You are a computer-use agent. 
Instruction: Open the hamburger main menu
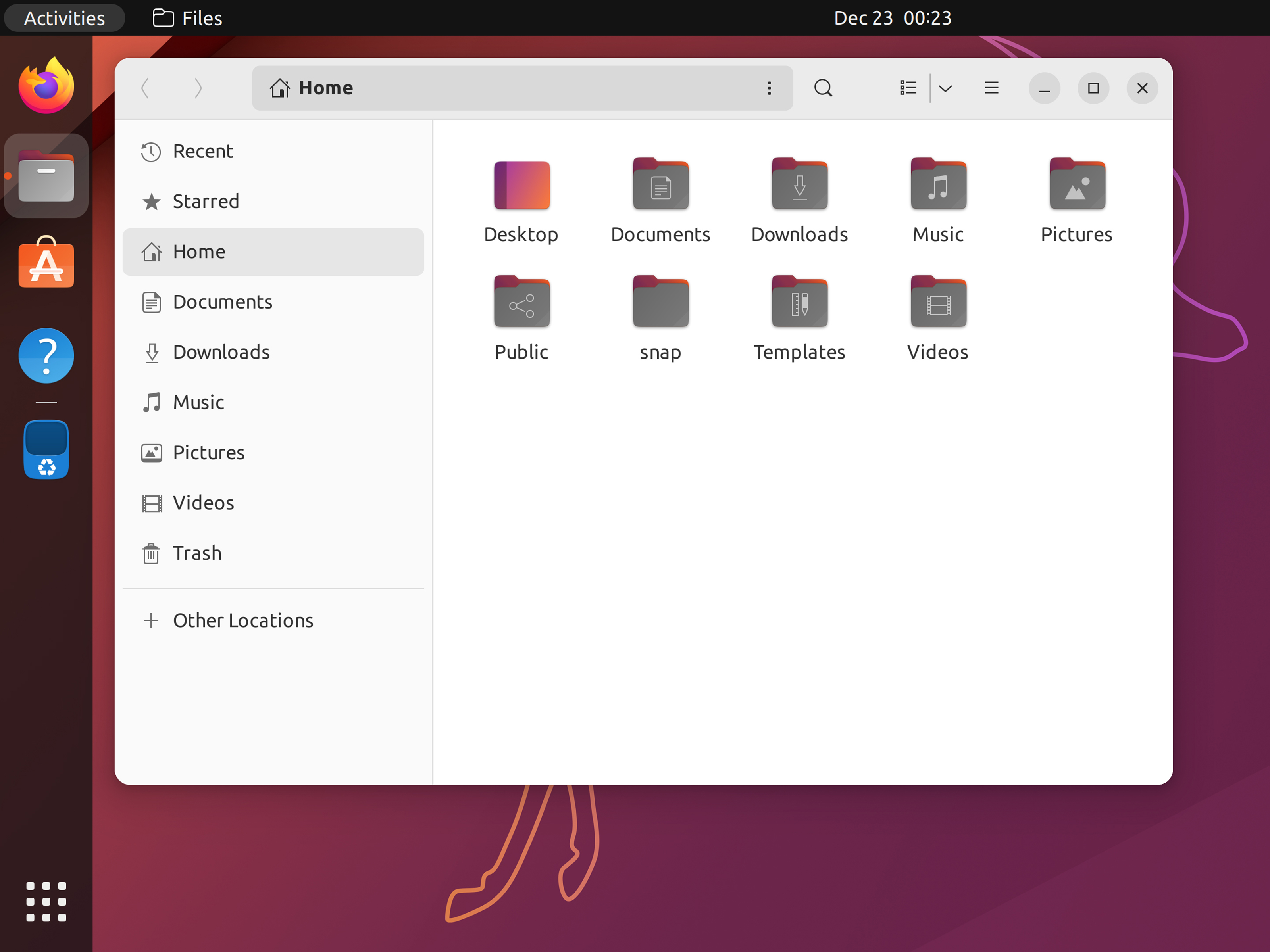click(x=991, y=88)
